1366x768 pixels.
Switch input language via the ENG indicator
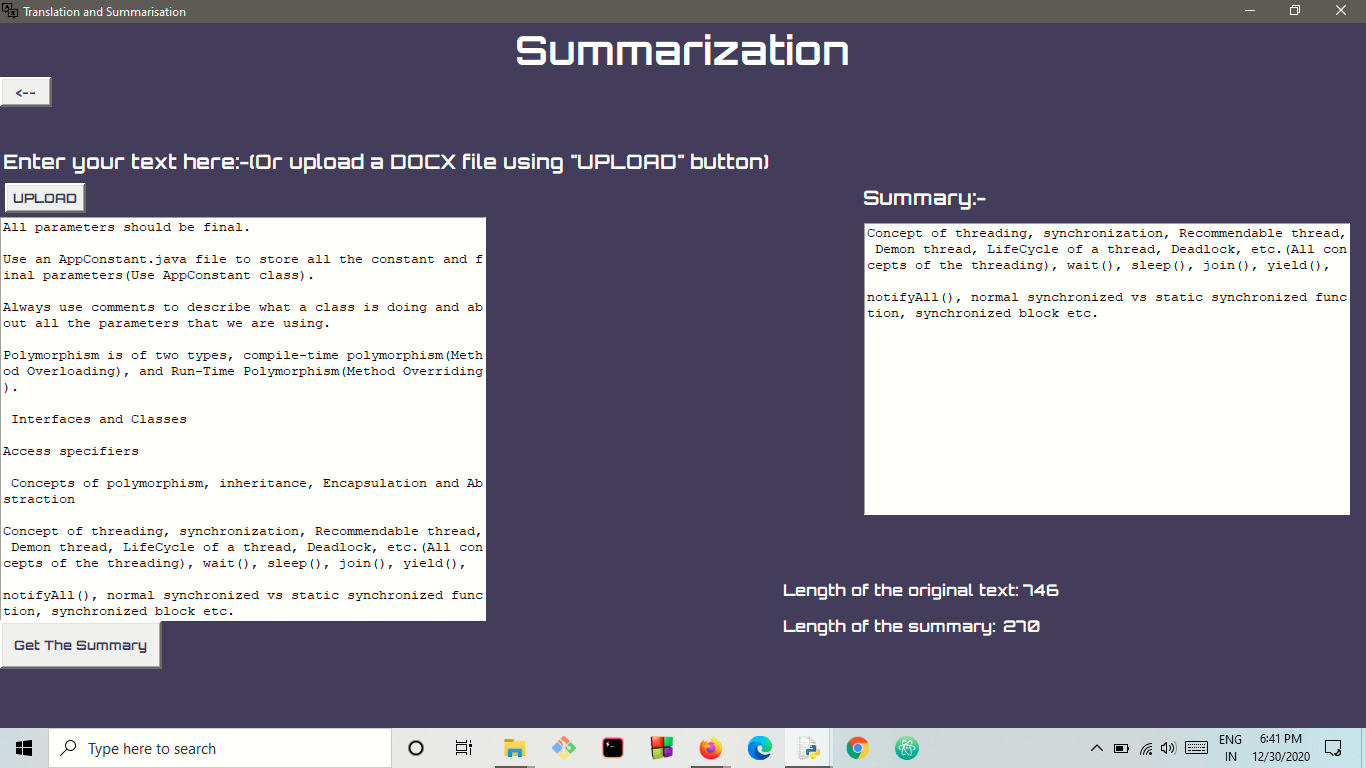pyautogui.click(x=1230, y=747)
